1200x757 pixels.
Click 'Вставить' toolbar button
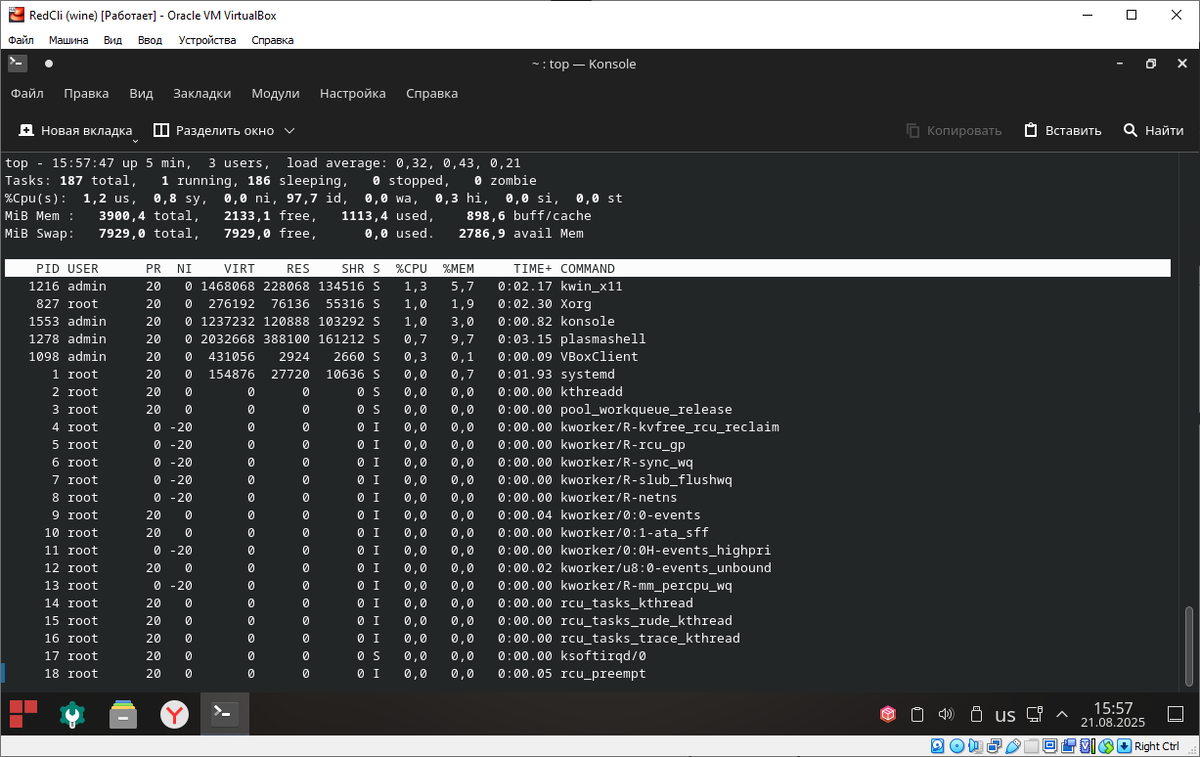point(1063,130)
